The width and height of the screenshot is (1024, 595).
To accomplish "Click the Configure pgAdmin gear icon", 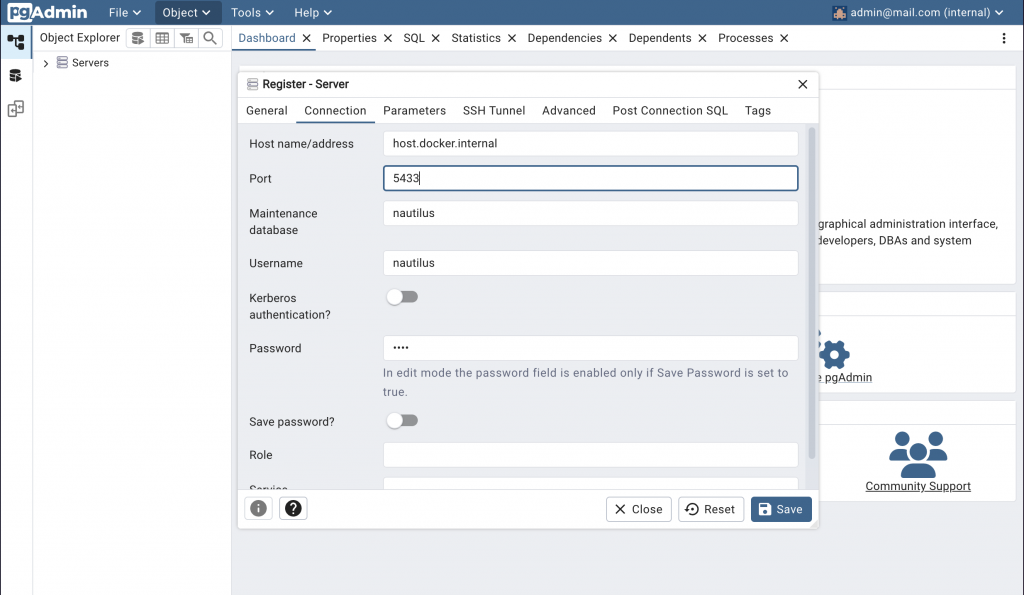I will tap(834, 355).
